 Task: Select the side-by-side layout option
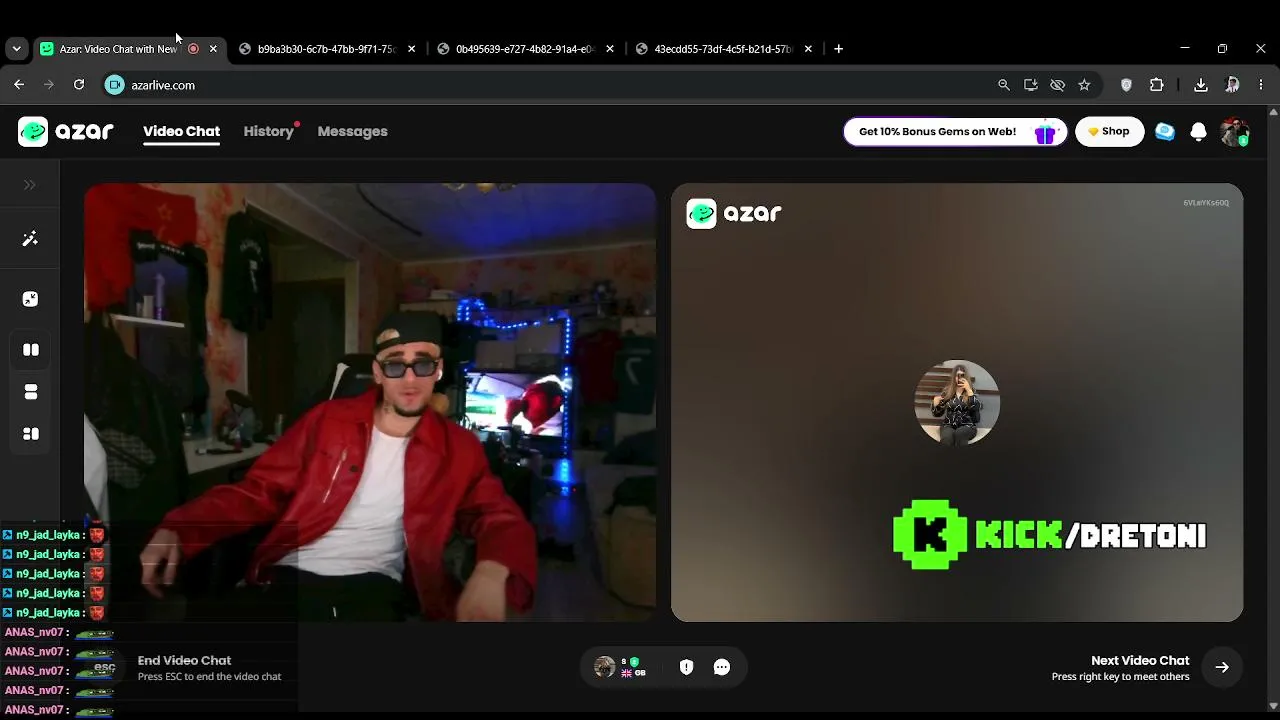(31, 350)
